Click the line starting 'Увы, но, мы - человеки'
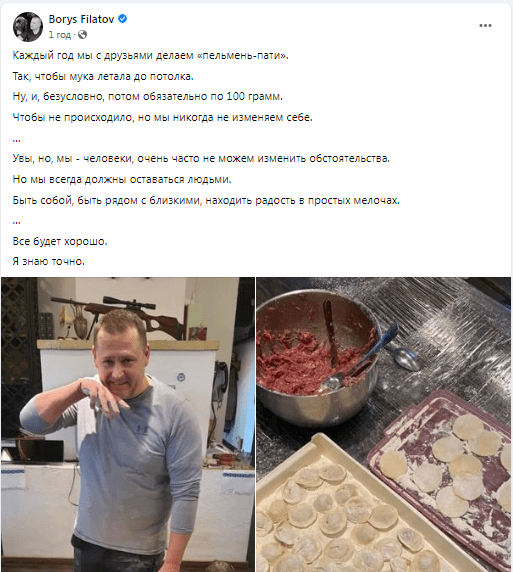Screen dimensions: 513x572 coord(201,159)
